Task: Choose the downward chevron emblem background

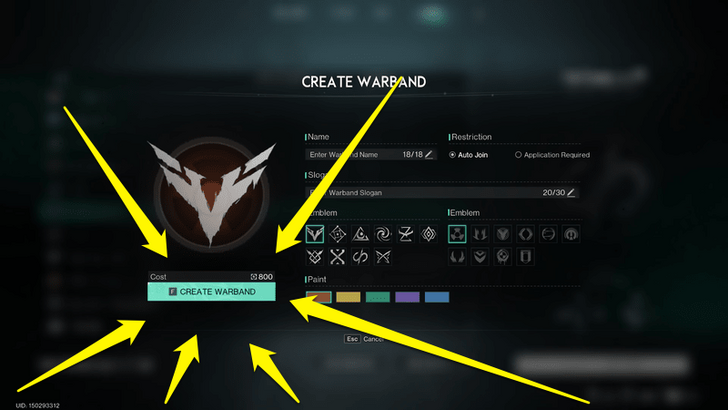Action: pos(480,257)
